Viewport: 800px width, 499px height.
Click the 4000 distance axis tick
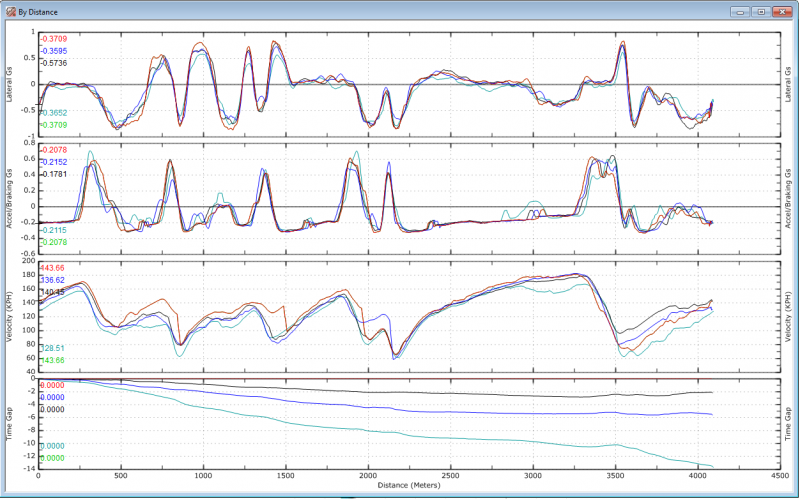698,476
